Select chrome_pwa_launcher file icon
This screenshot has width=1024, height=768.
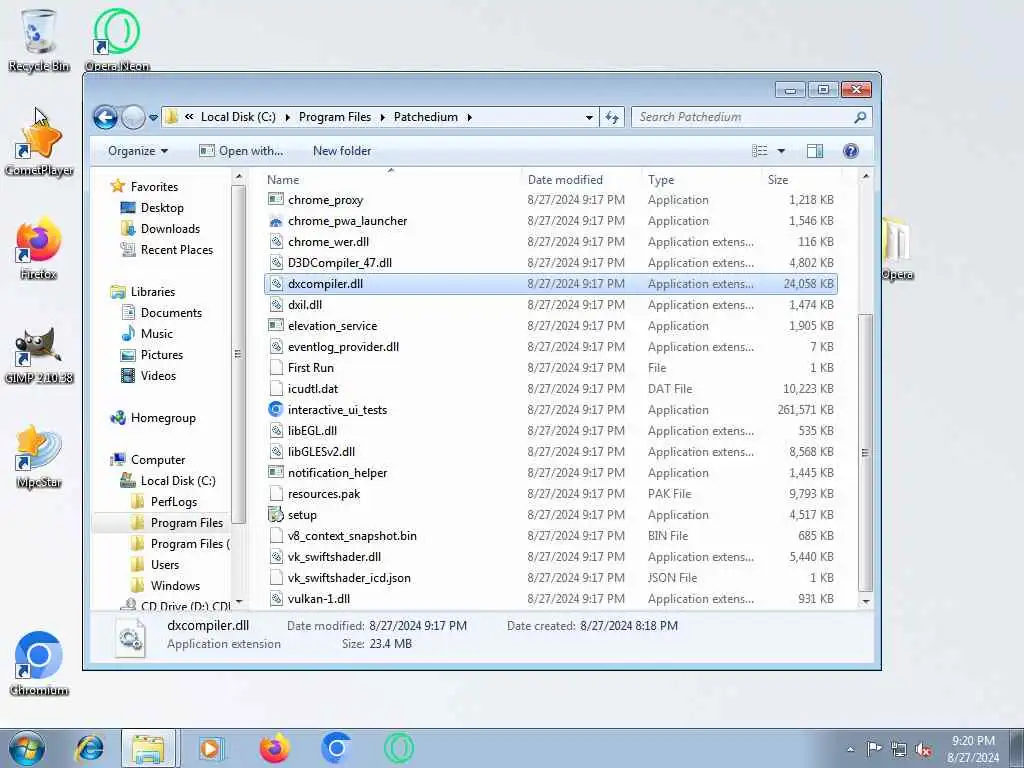[276, 221]
